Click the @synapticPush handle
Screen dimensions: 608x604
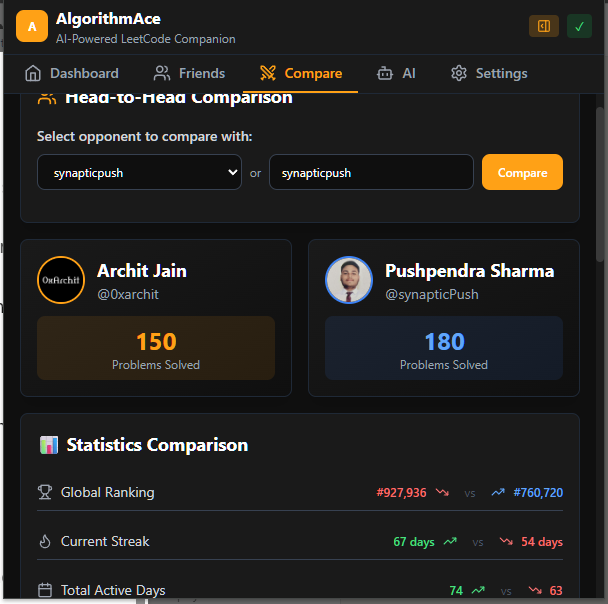pos(432,294)
